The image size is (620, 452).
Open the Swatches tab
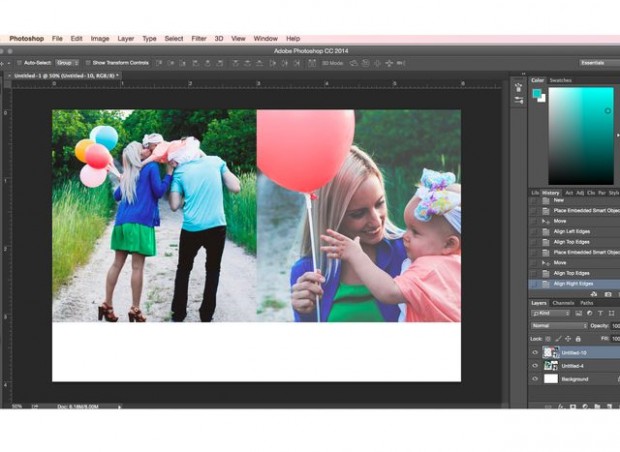[x=561, y=80]
